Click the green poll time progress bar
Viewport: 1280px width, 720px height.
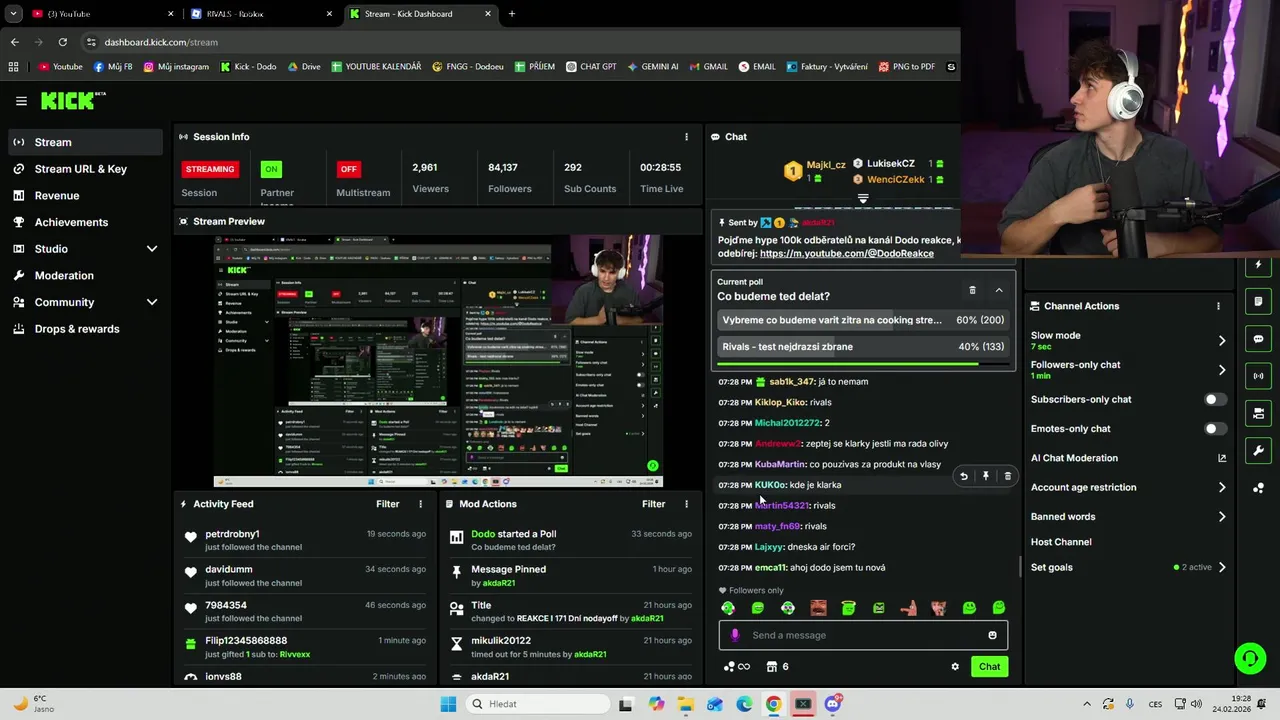848,364
